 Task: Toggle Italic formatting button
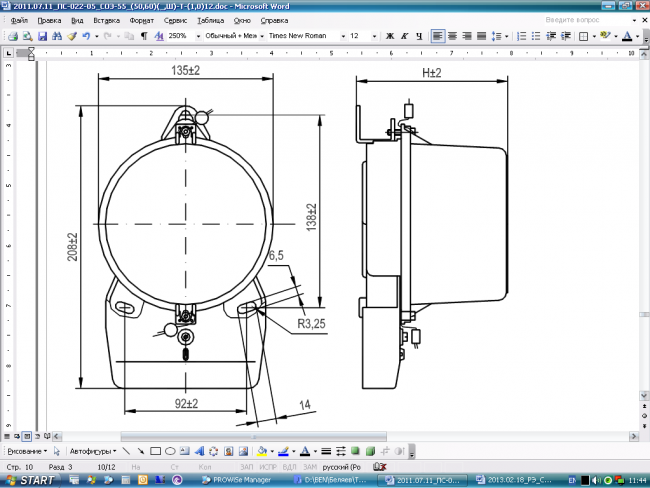pyautogui.click(x=405, y=36)
